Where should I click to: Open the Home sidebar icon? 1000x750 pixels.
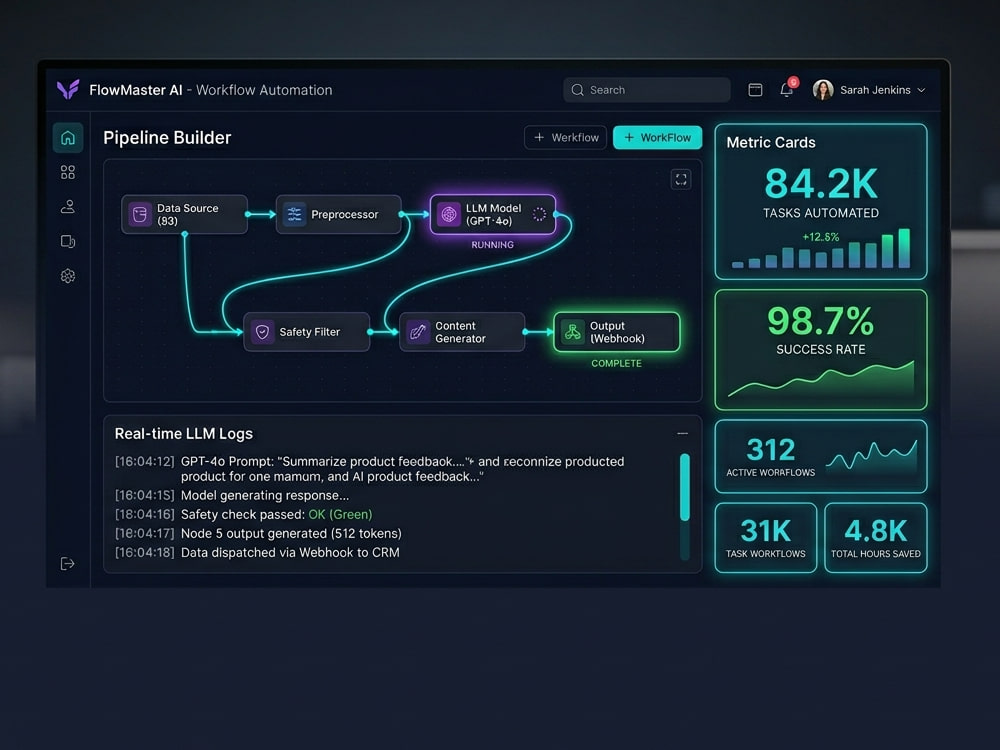(x=68, y=138)
